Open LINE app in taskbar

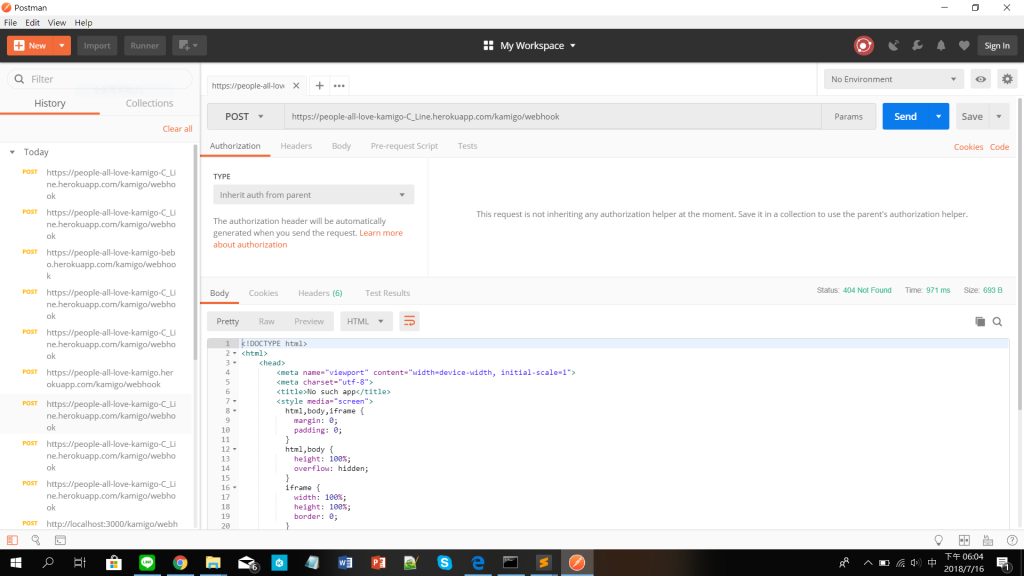(147, 562)
